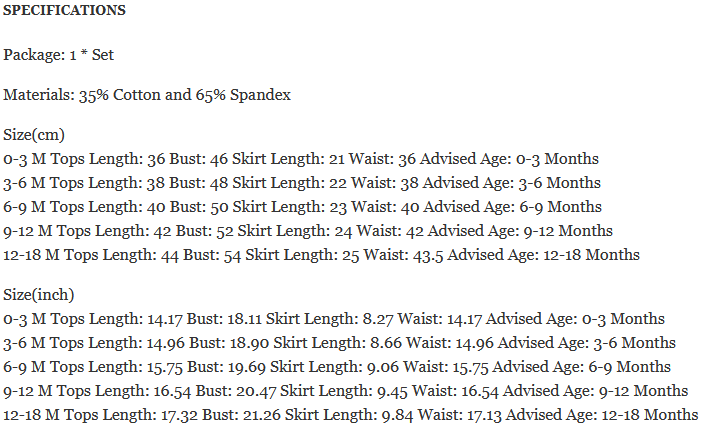Click the 9-12 M row with Bust 20.47

point(345,391)
